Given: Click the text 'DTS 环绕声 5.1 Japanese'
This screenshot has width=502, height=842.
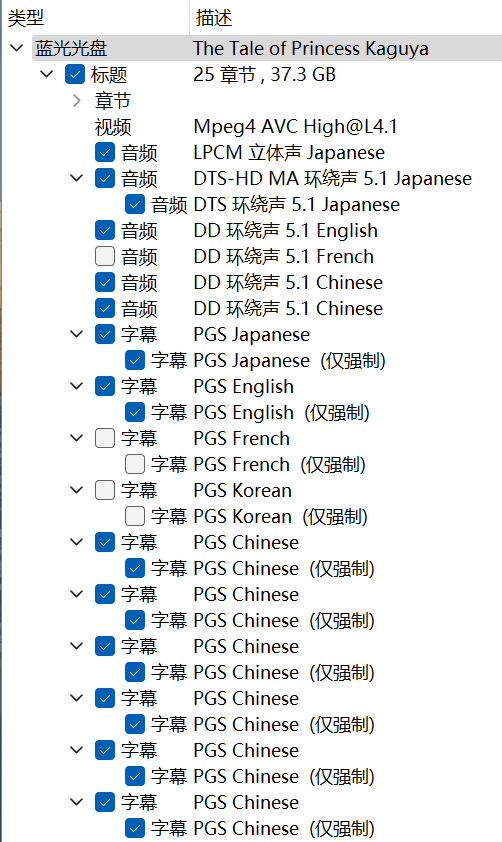Looking at the screenshot, I should (297, 204).
